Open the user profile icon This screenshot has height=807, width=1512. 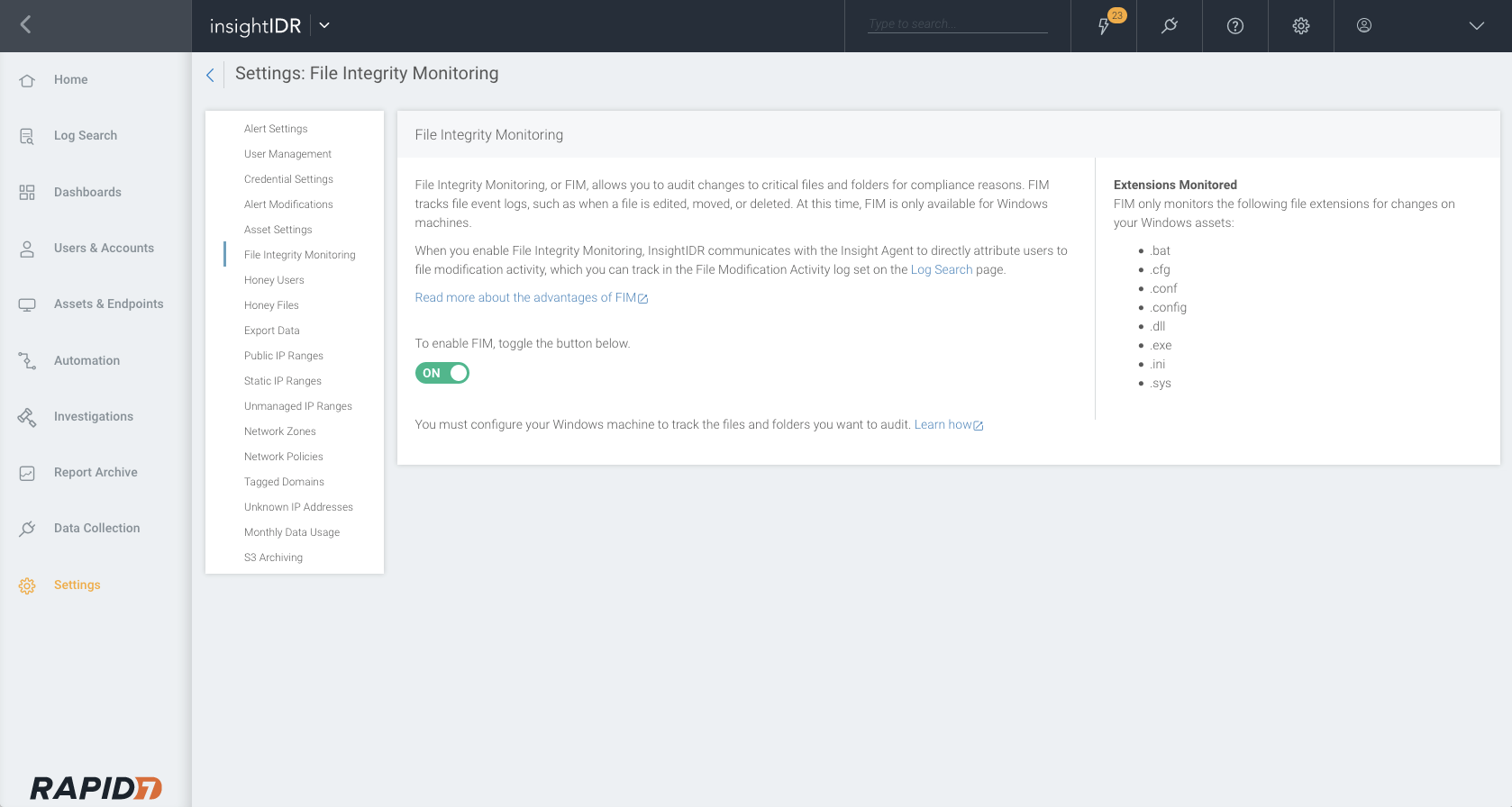pyautogui.click(x=1364, y=26)
